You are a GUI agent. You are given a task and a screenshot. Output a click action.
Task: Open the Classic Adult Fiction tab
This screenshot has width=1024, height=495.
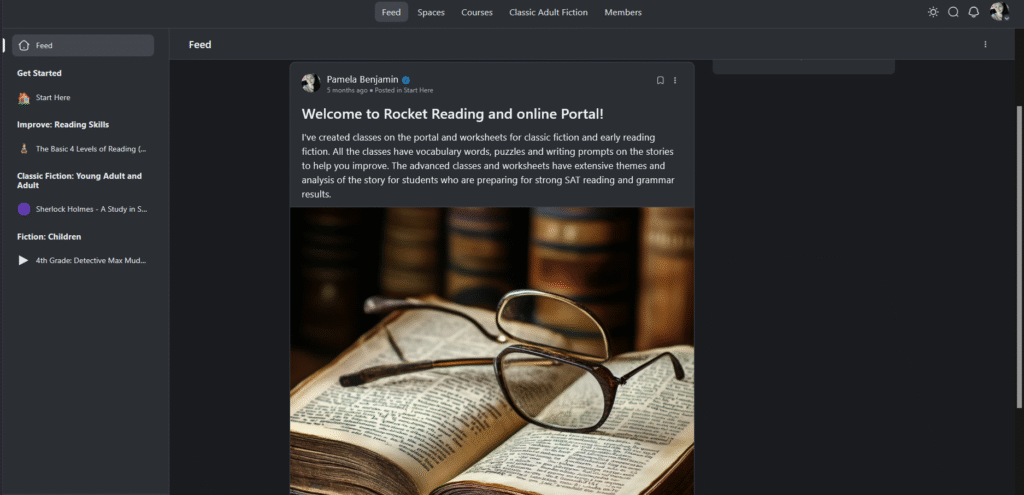click(549, 12)
